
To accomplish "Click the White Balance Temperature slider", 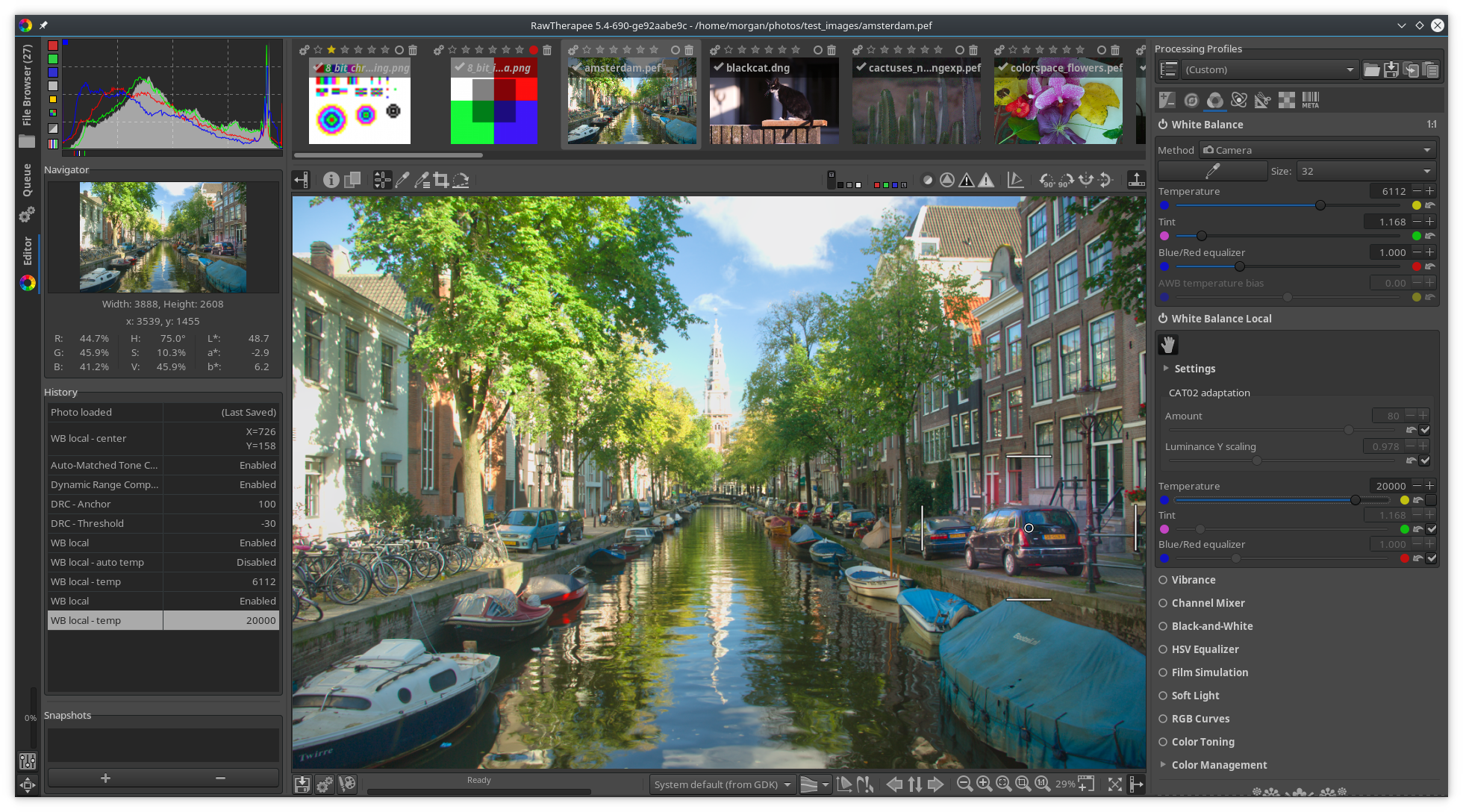I will click(1289, 205).
